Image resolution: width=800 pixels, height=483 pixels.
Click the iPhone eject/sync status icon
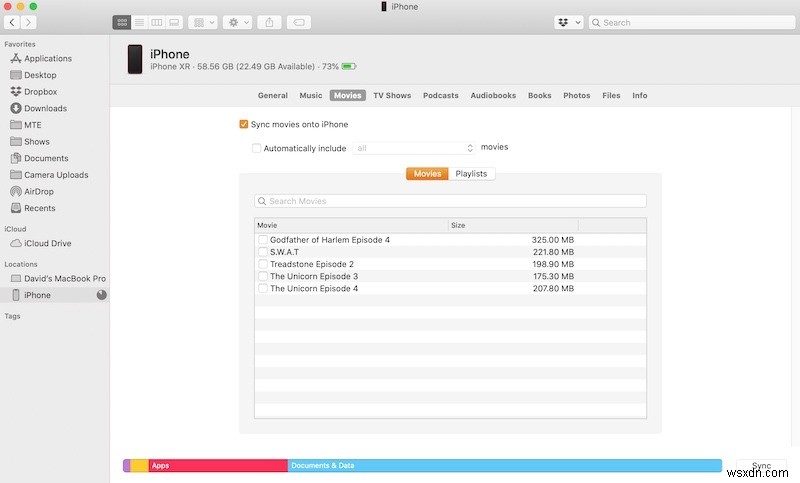(x=102, y=295)
